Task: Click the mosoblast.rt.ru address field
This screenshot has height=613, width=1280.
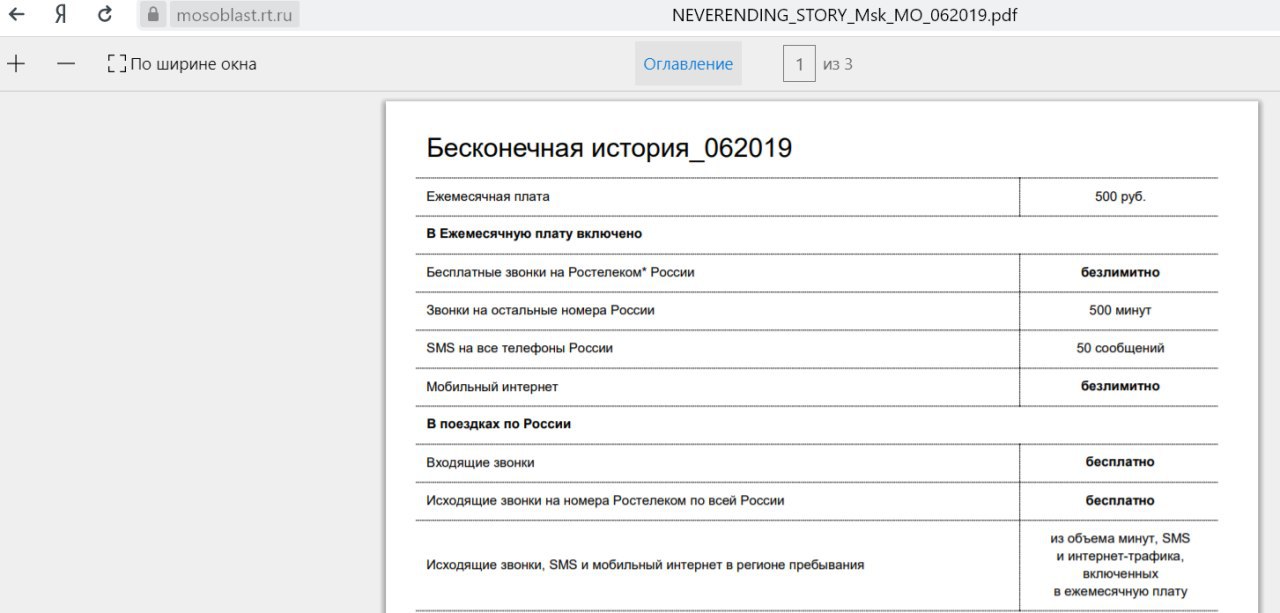Action: pos(235,15)
